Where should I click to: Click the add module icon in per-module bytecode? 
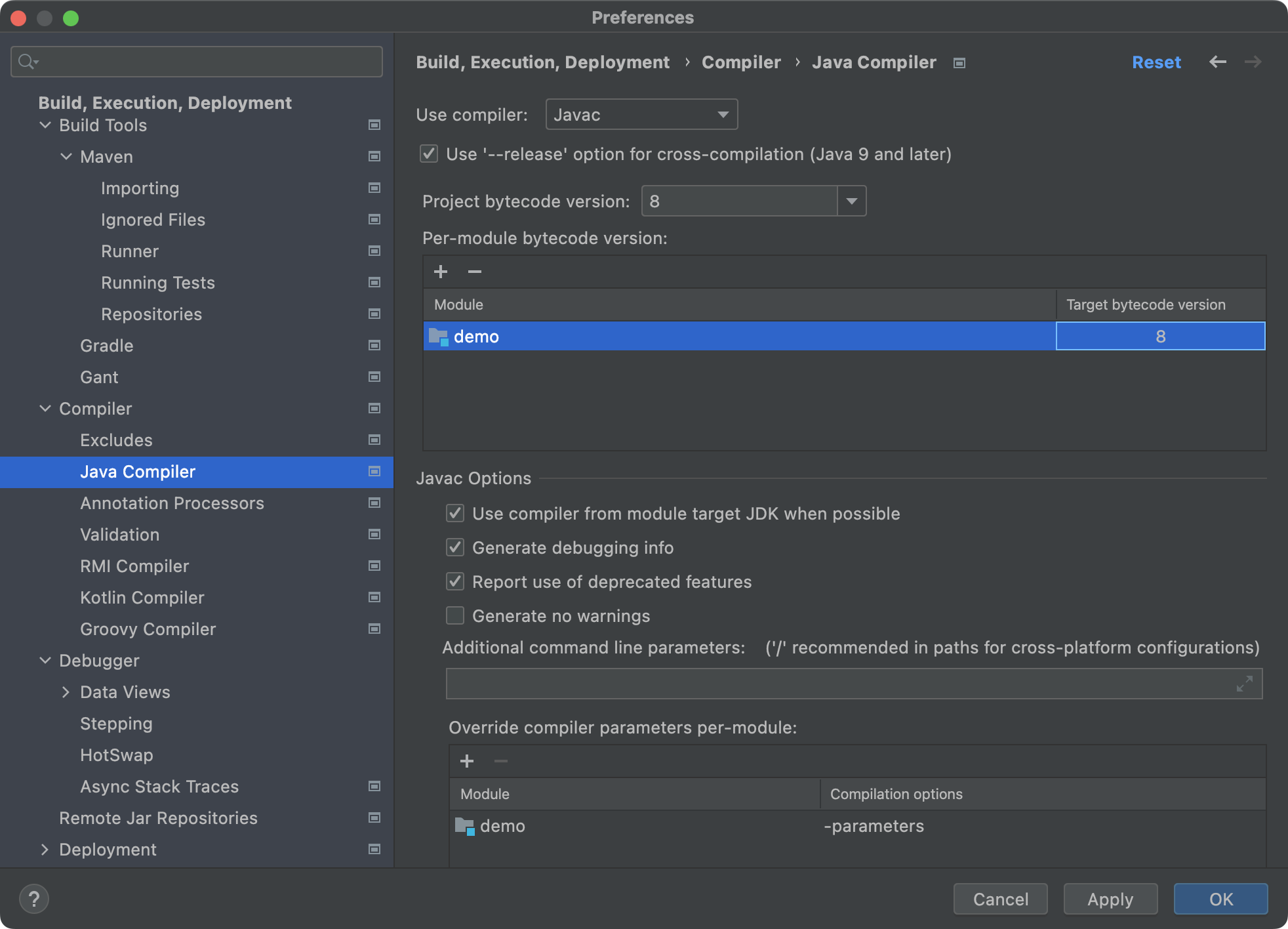point(440,271)
